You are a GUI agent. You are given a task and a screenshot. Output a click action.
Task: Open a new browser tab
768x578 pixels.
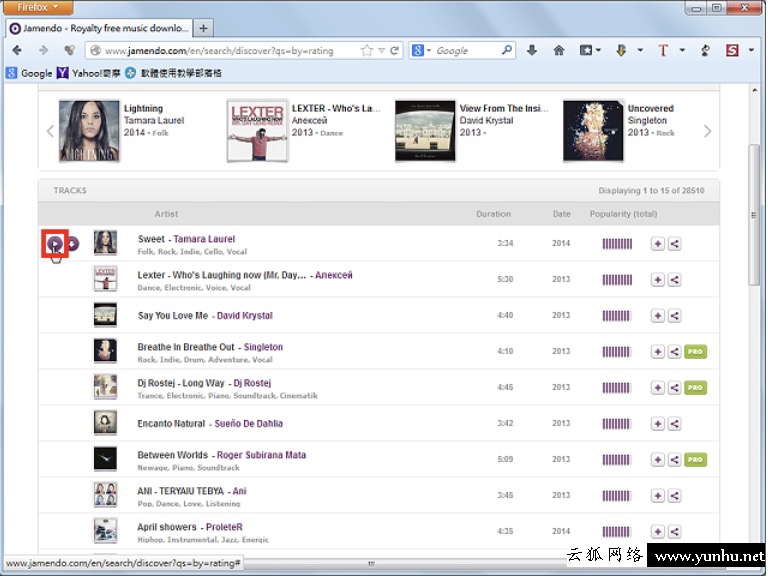pyautogui.click(x=203, y=28)
